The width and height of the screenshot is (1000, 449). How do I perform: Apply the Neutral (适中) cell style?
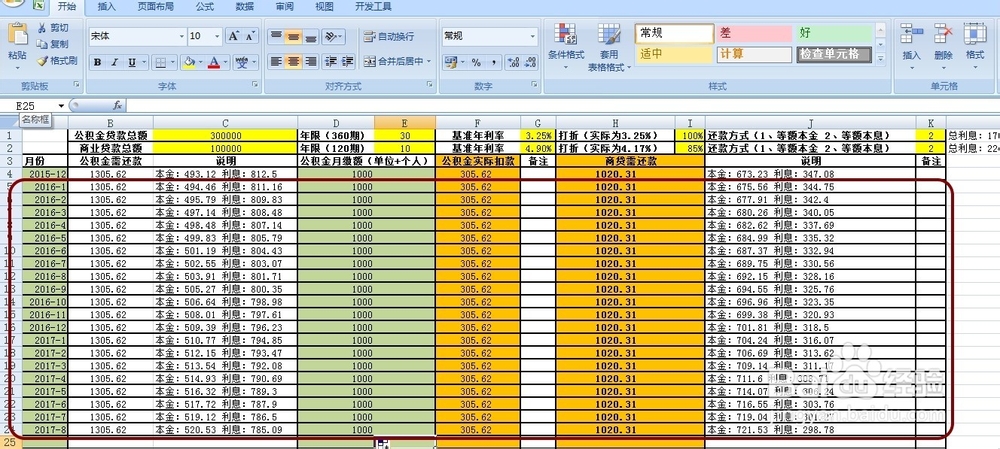click(674, 54)
